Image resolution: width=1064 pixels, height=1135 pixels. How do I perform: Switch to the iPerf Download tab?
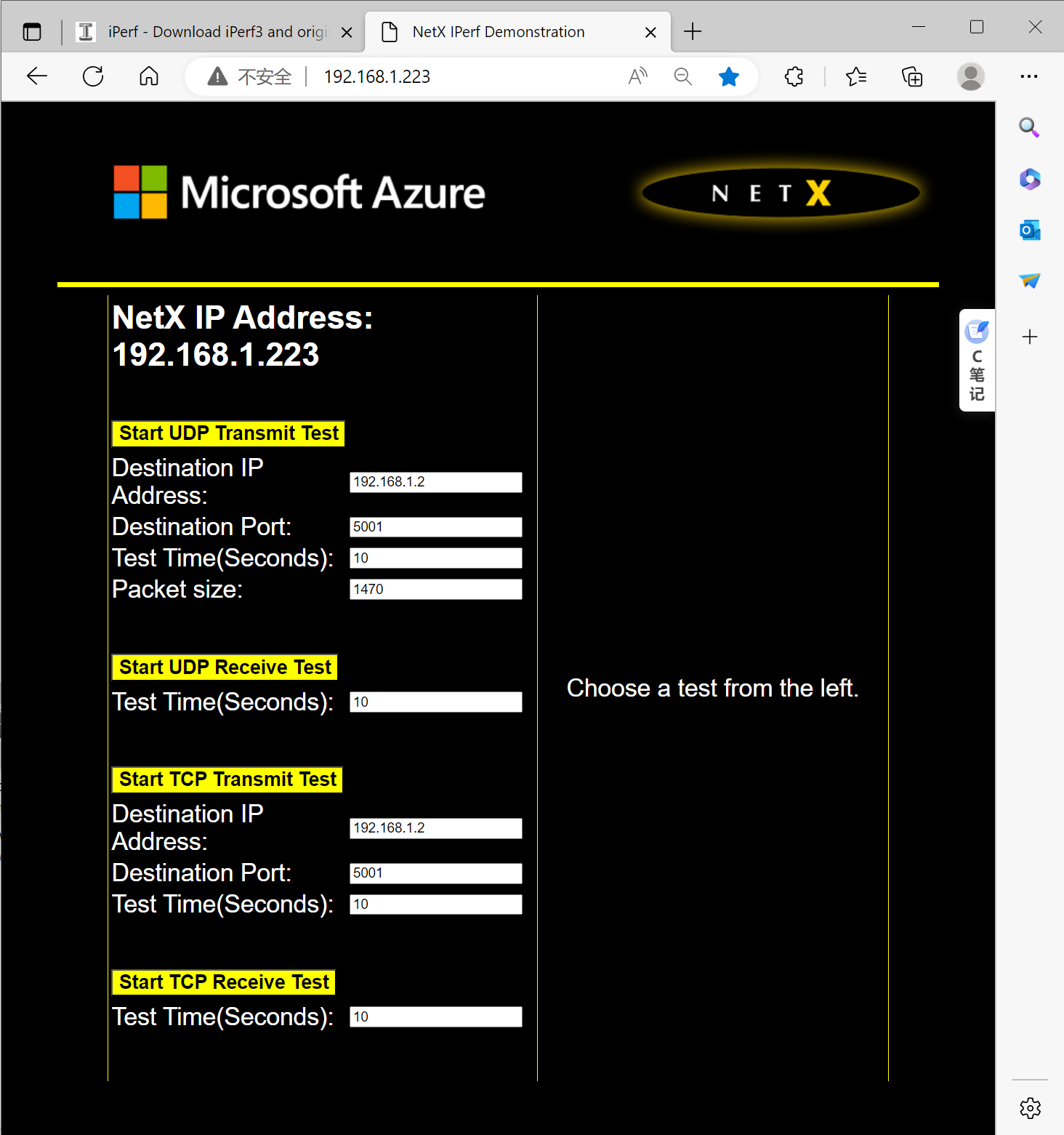coord(216,32)
